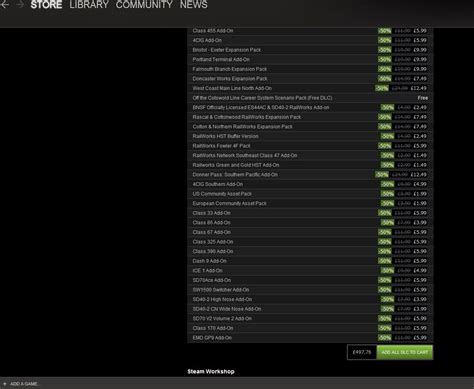The image size is (474, 389).
Task: Open Class 67 Add-On
Action: coord(310,232)
